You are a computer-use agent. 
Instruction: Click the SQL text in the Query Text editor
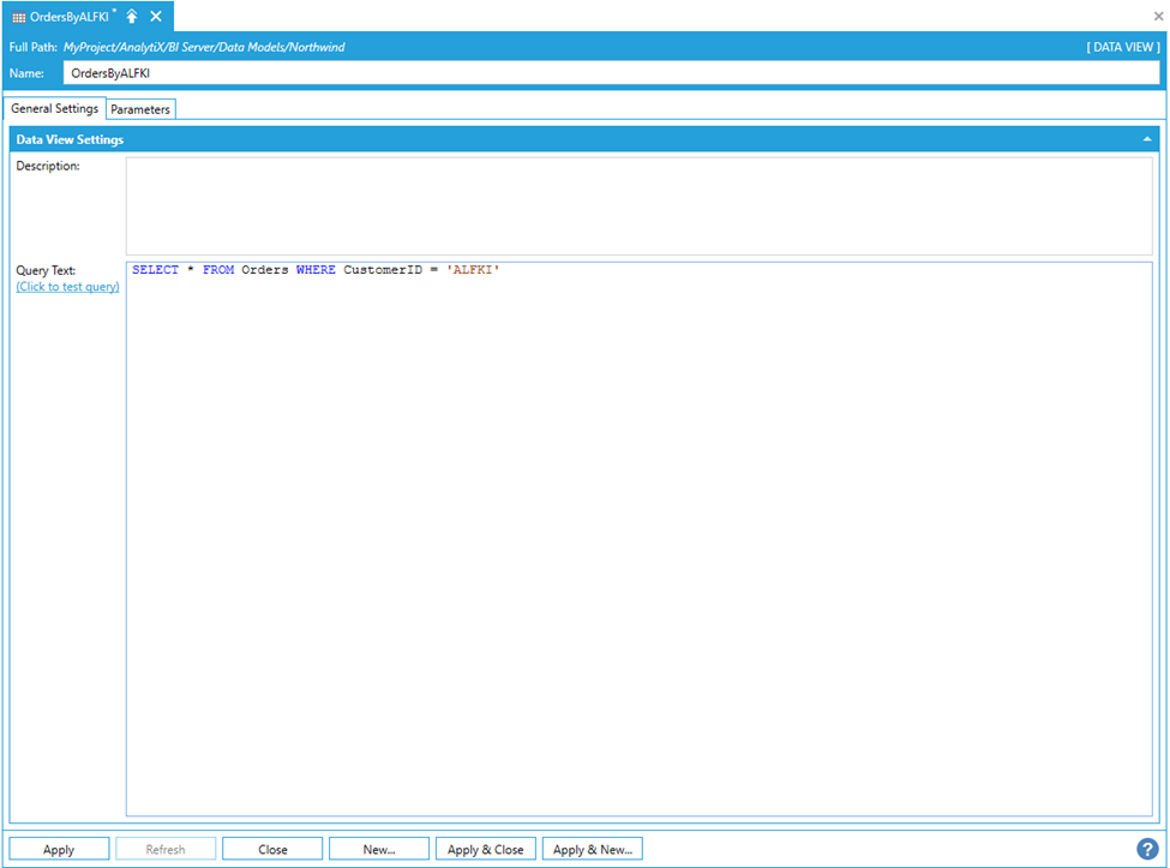point(315,271)
